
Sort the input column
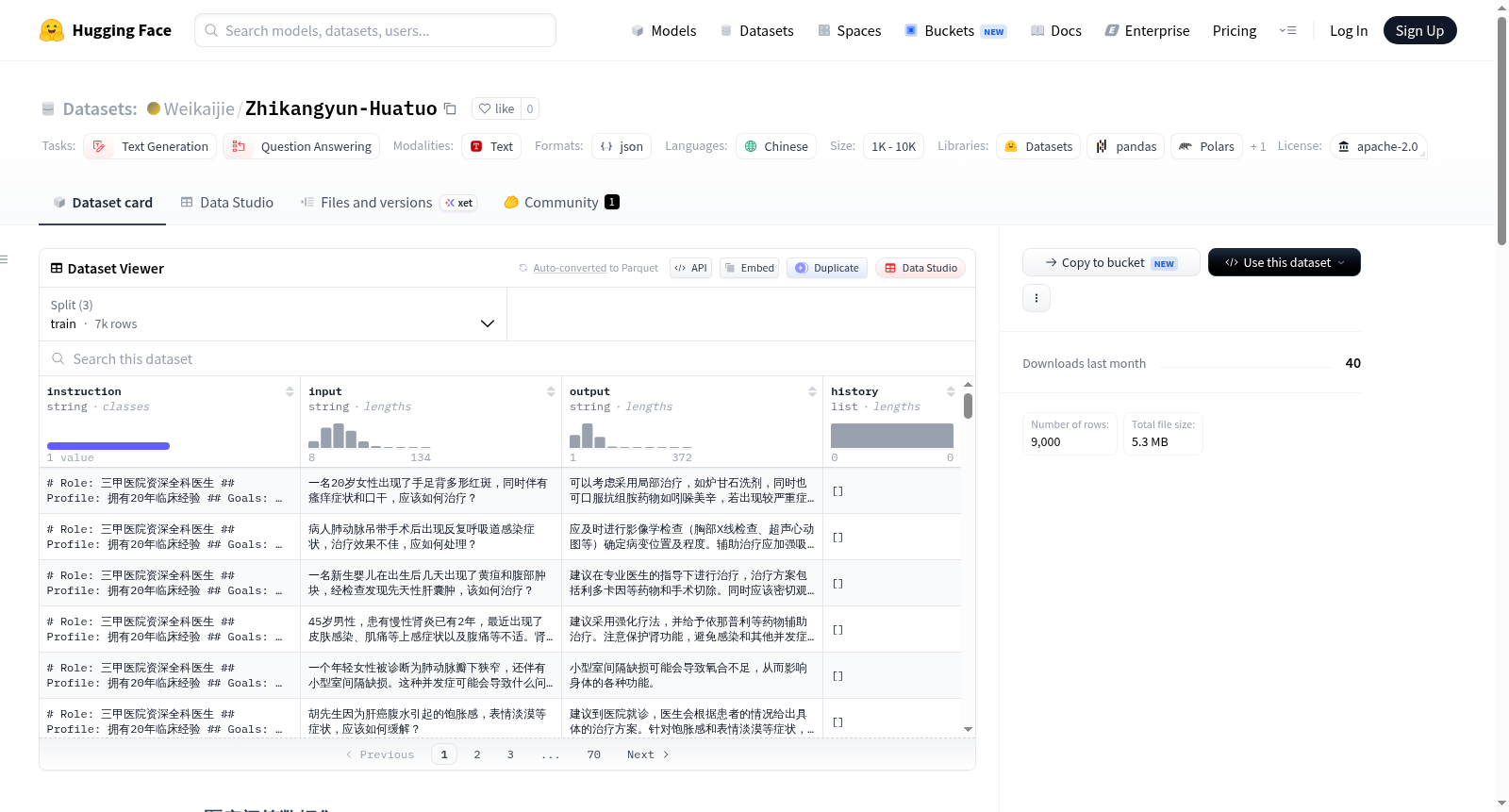point(551,391)
